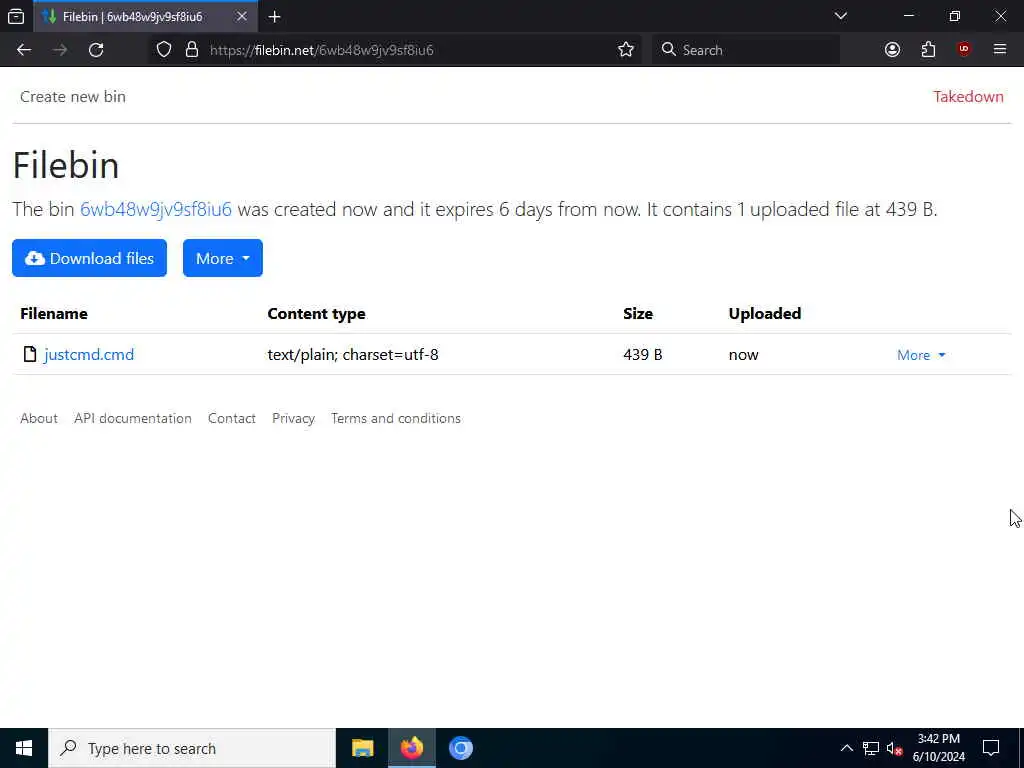Click the 439 B size cell
The height and width of the screenshot is (768, 1024).
643,355
